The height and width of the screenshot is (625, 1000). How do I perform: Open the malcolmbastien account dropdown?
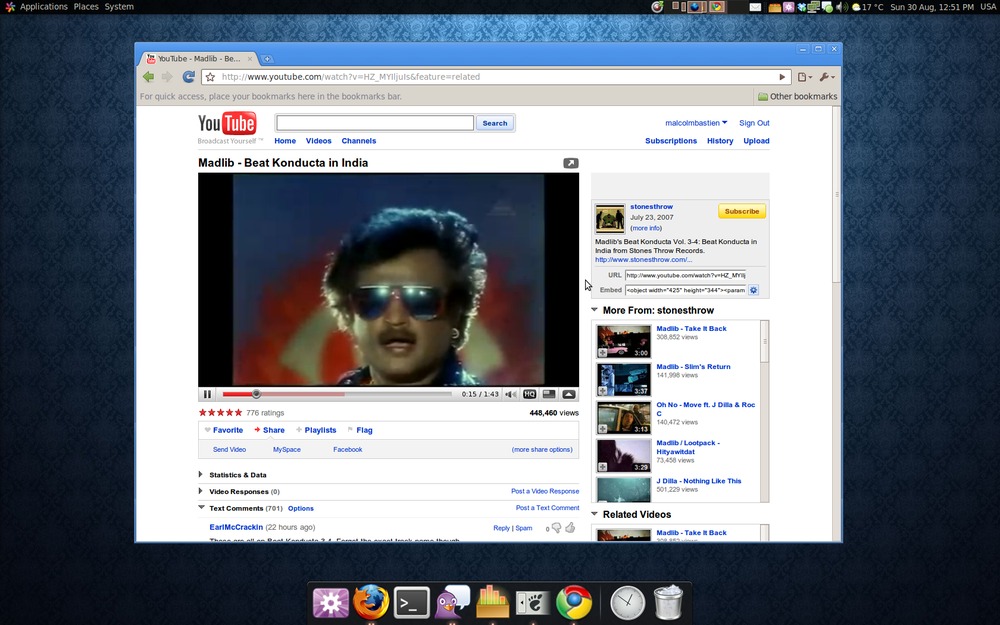(x=696, y=123)
